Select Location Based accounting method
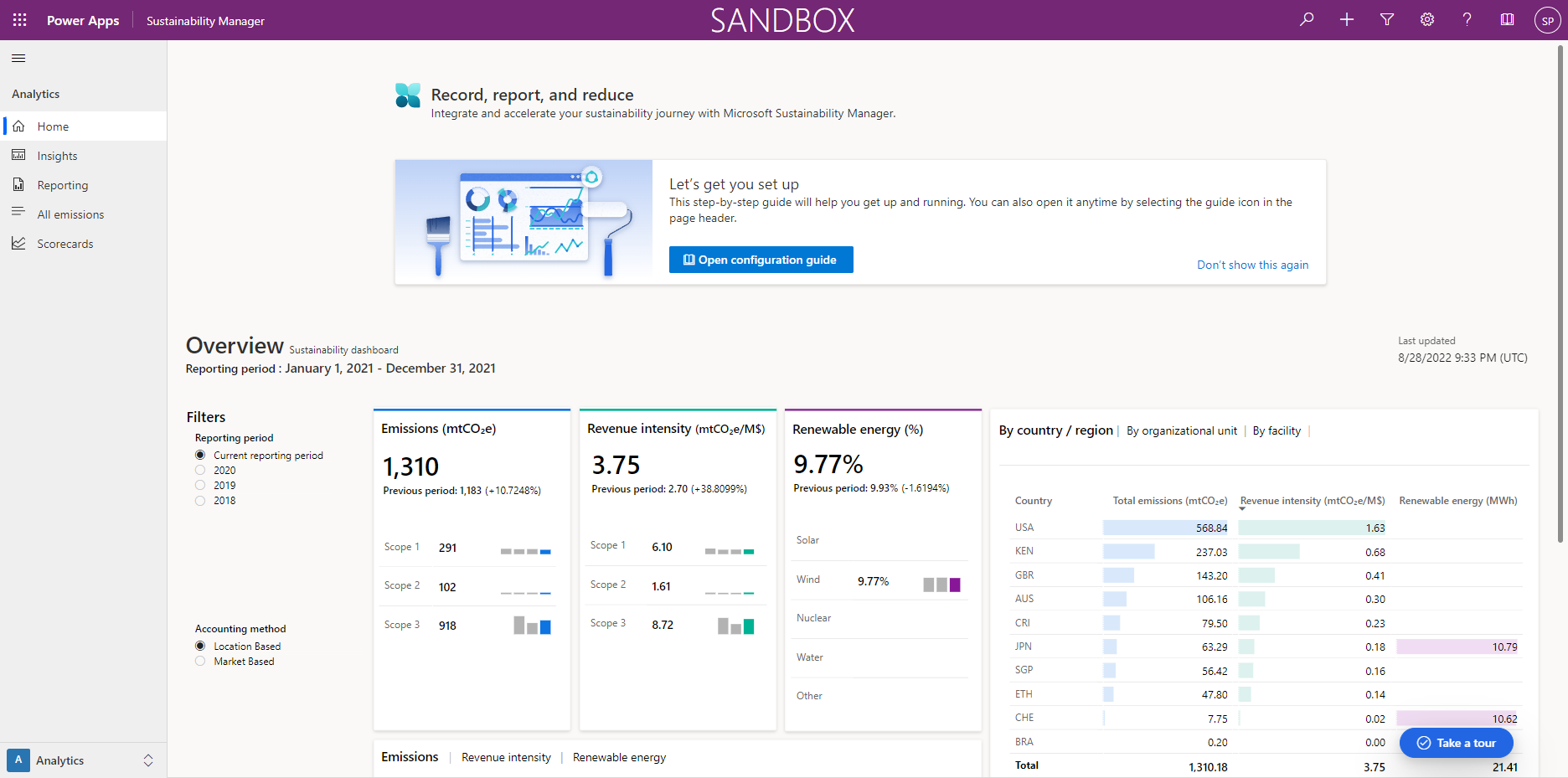 [200, 647]
